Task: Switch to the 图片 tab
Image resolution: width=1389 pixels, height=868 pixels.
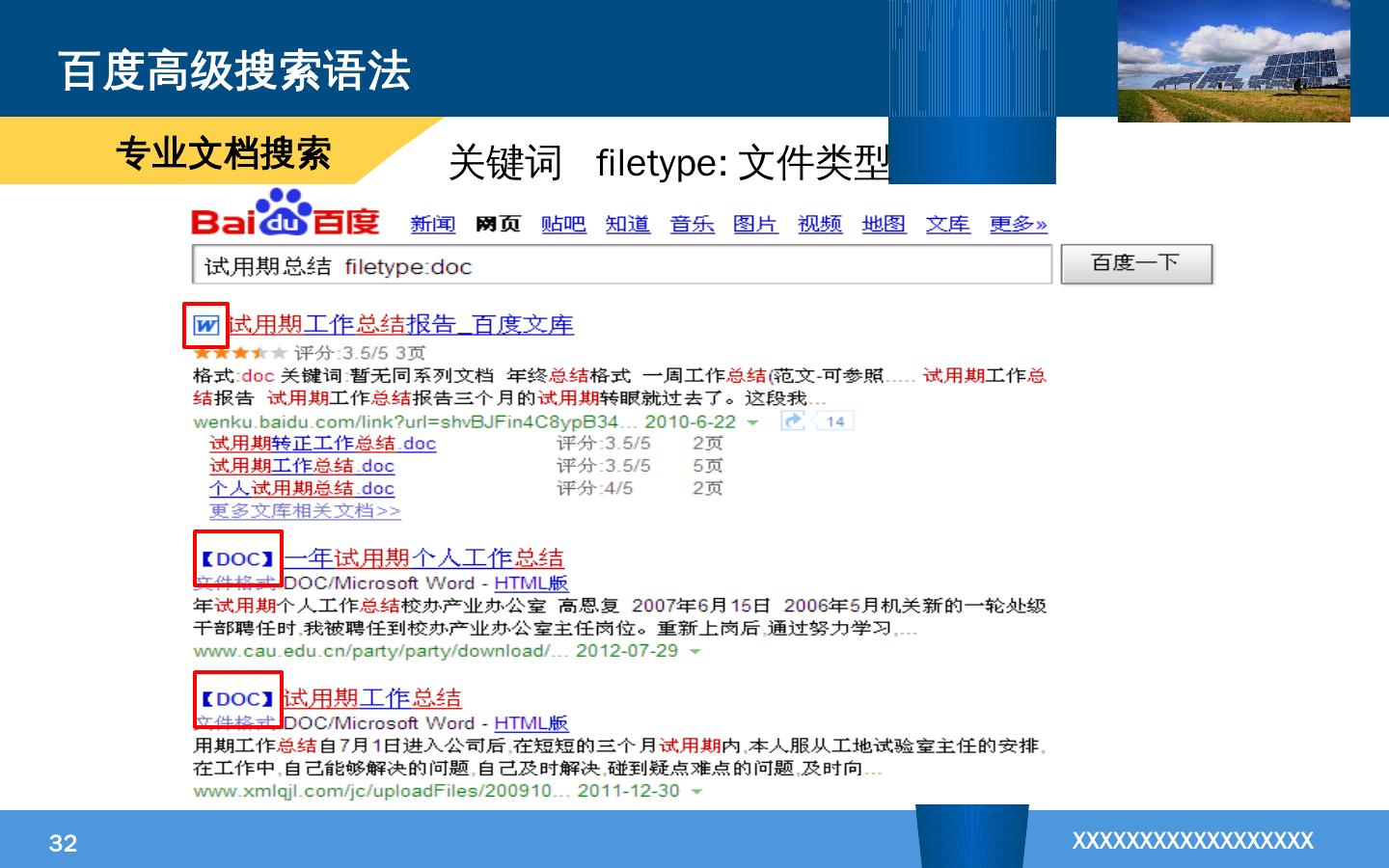Action: coord(755,224)
